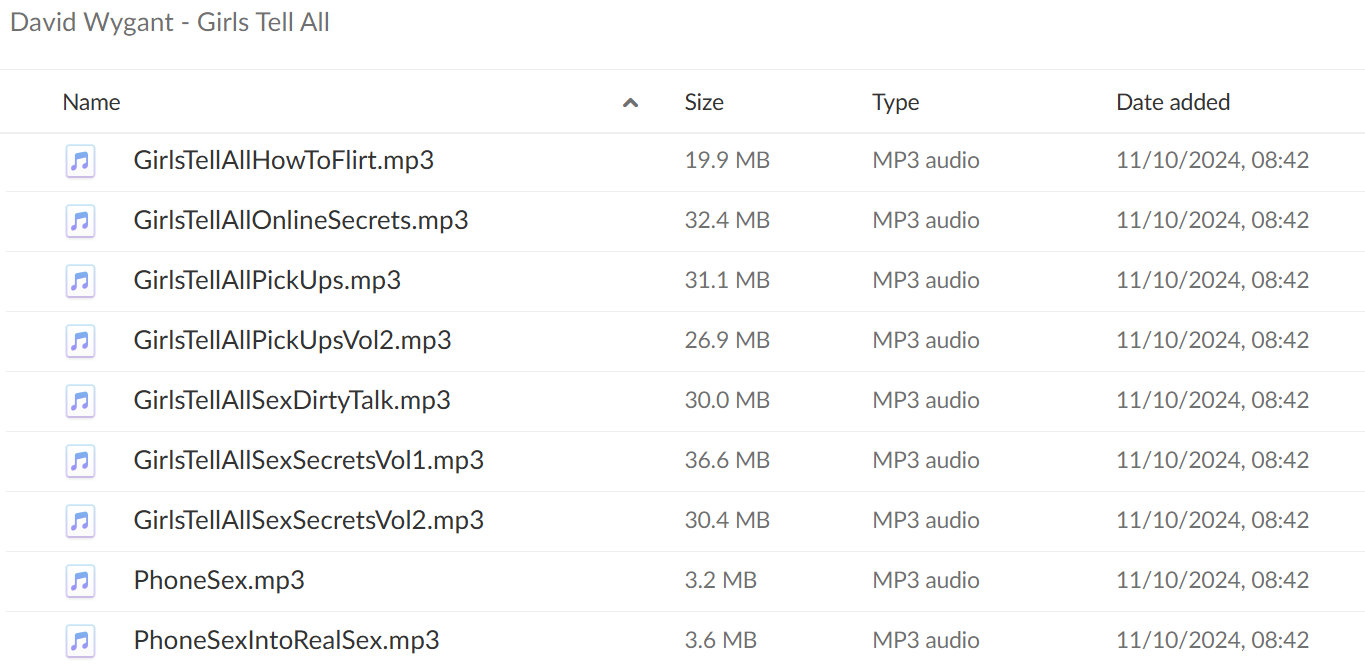This screenshot has width=1365, height=666.
Task: Click the 30.4 MB size value
Action: click(x=727, y=520)
